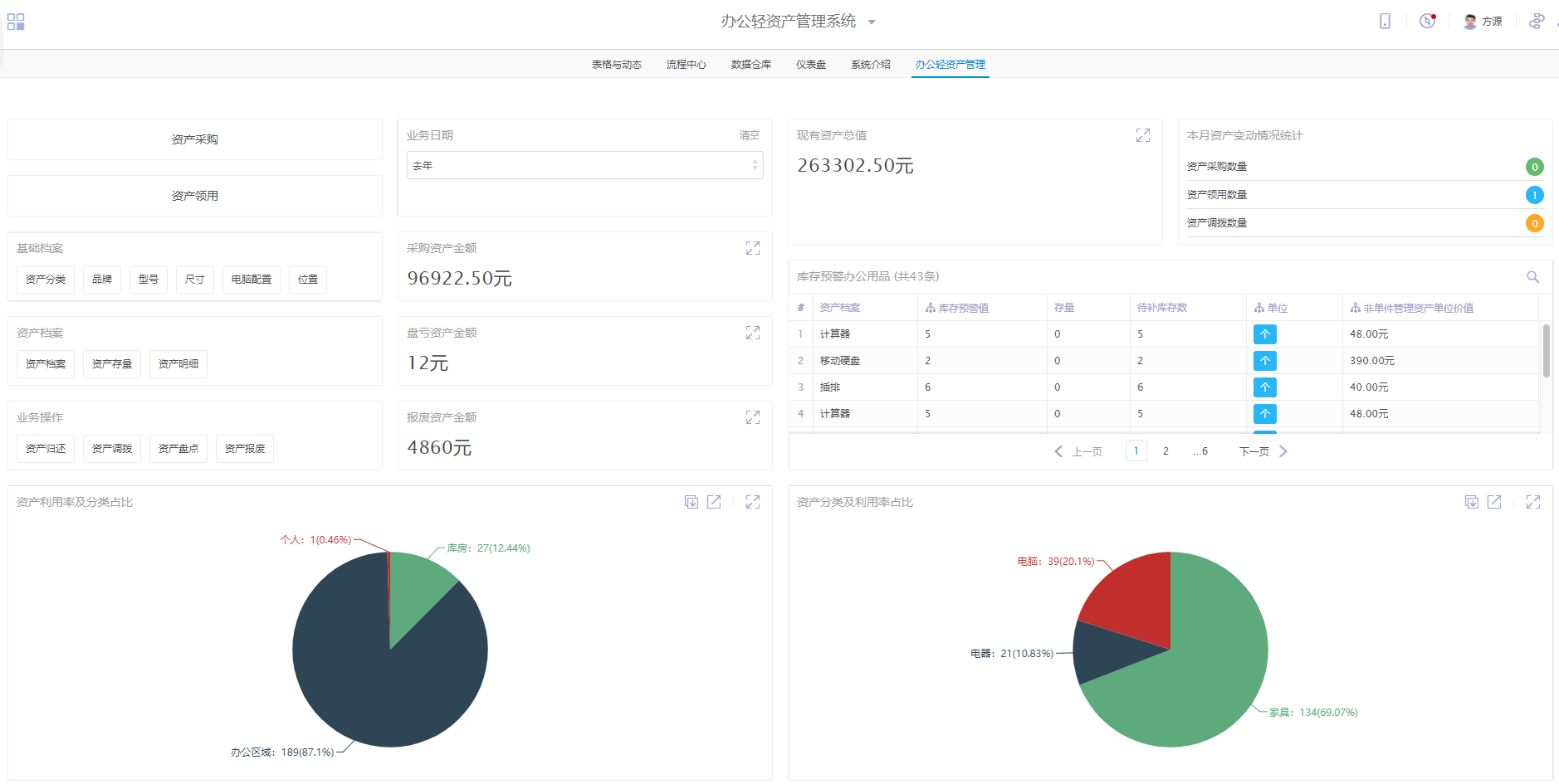The image size is (1559, 784).
Task: Open 资产分类及利用率占比 chart in new window
Action: point(1494,502)
